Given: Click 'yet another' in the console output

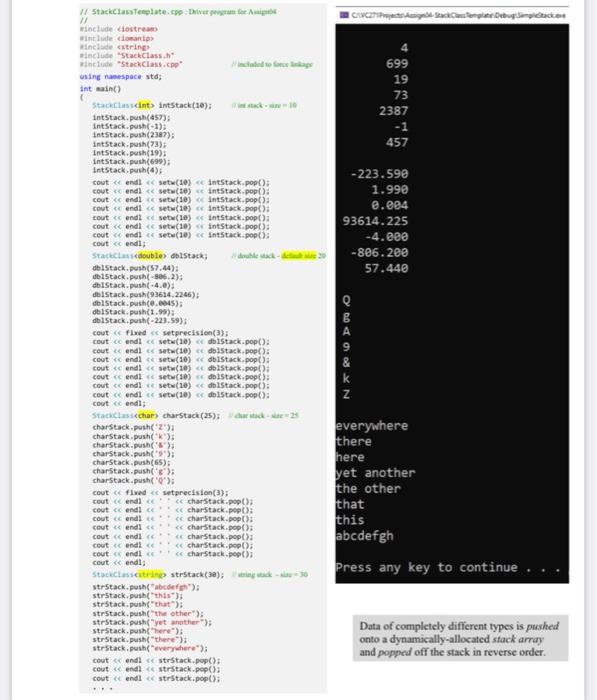Looking at the screenshot, I should (376, 473).
